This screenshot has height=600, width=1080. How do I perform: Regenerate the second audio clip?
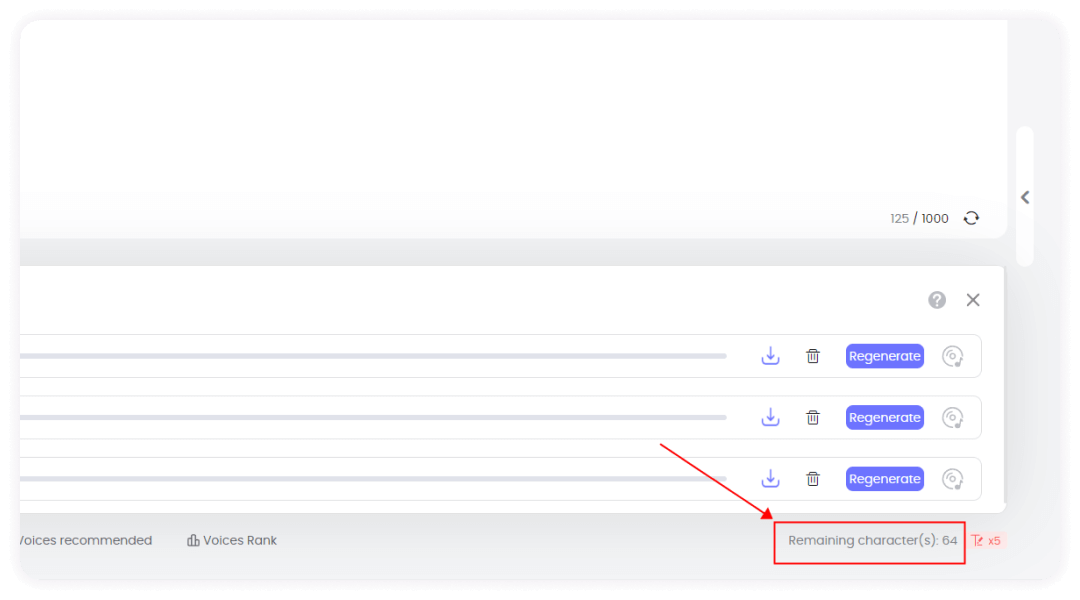(x=884, y=418)
